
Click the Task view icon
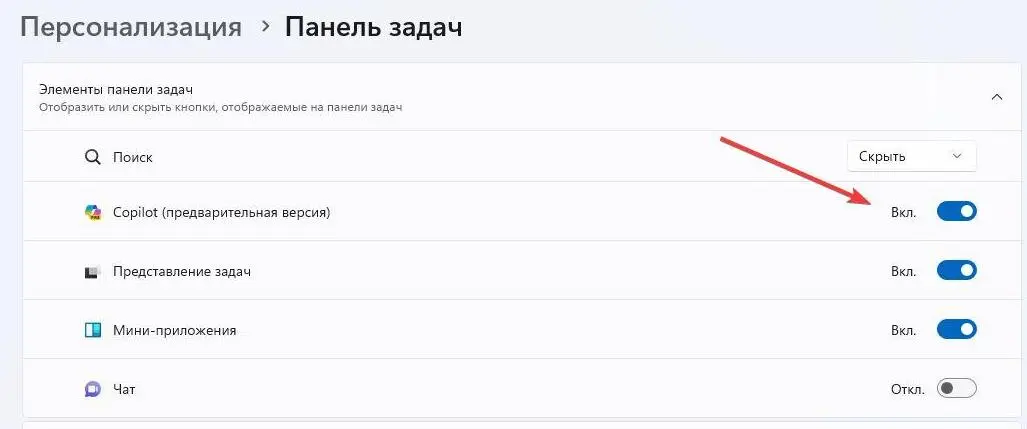click(92, 271)
